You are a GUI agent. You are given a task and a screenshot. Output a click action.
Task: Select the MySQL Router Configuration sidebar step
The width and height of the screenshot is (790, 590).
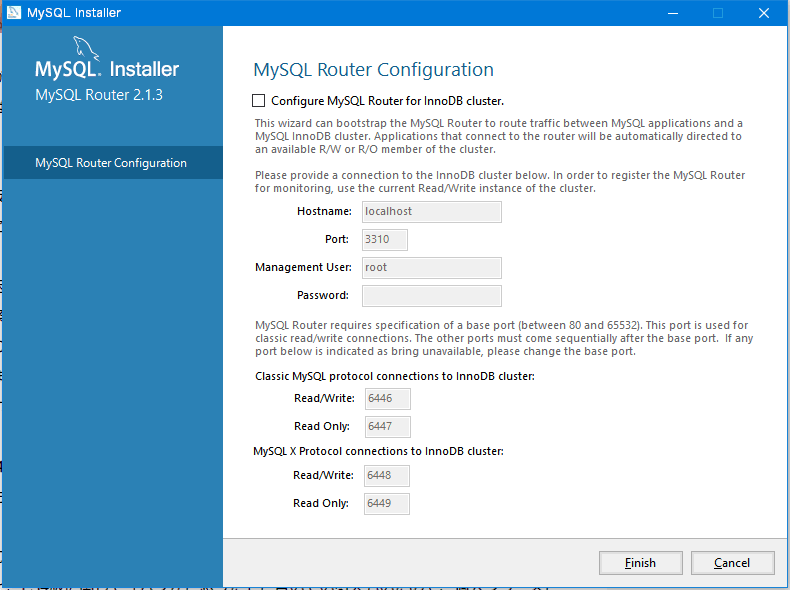pyautogui.click(x=111, y=163)
